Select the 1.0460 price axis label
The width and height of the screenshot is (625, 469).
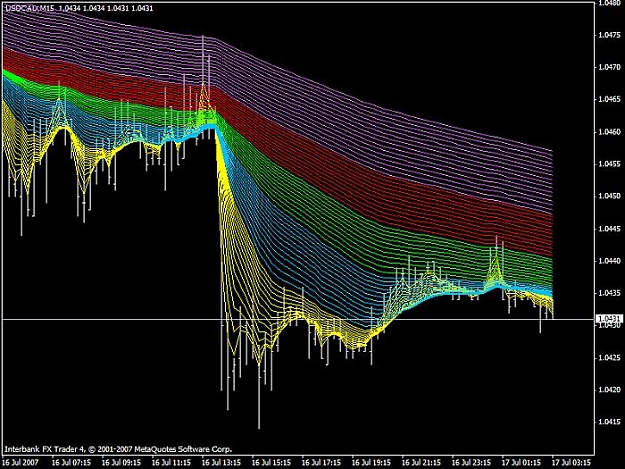(609, 131)
